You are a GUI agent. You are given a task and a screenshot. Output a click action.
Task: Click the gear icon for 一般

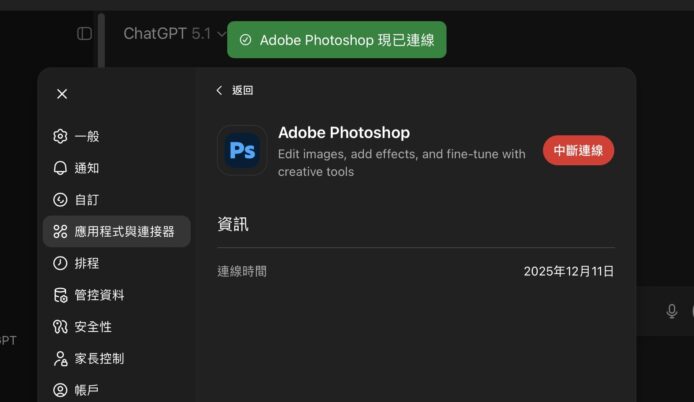coord(60,136)
